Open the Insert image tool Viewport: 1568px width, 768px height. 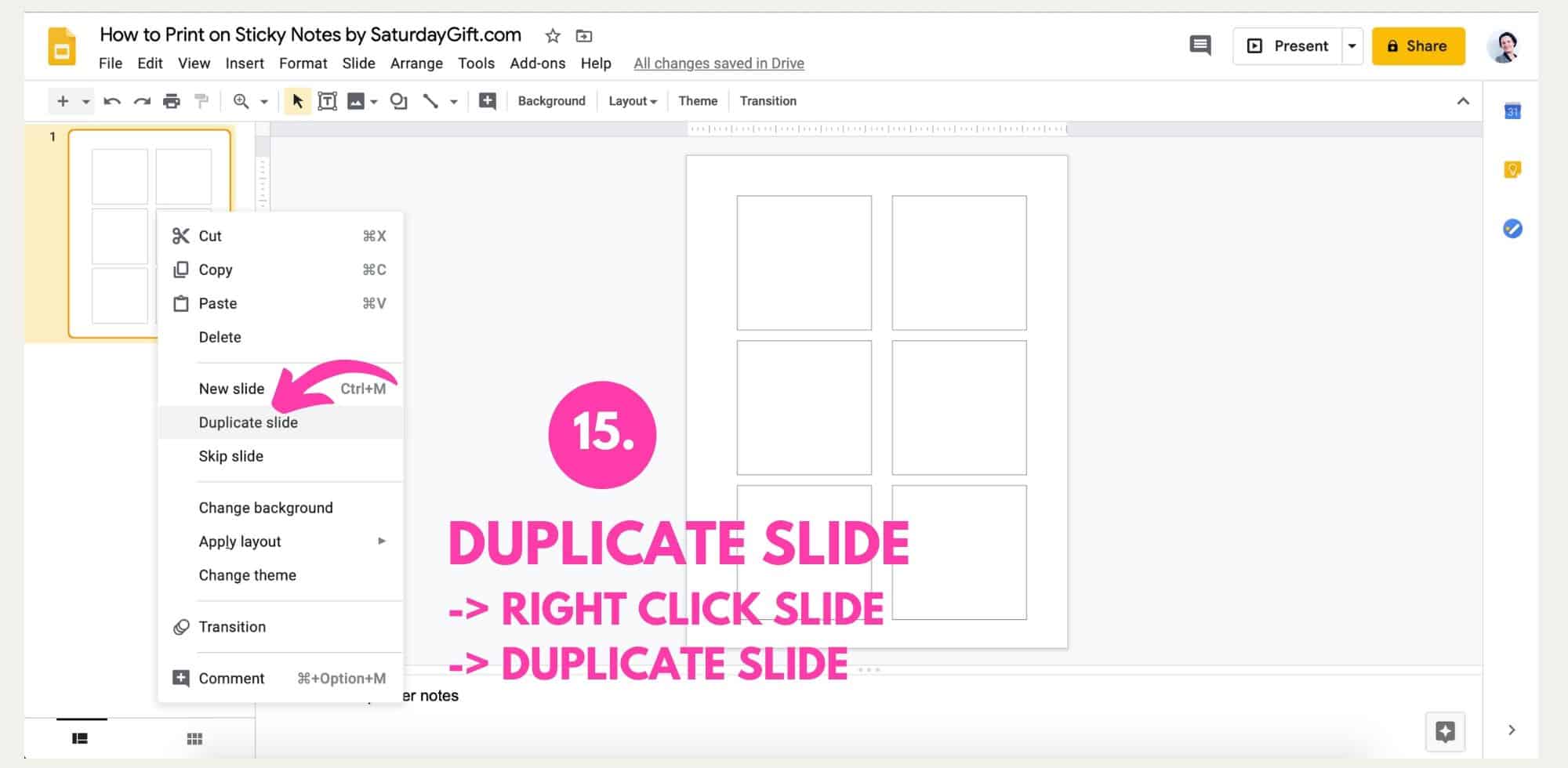click(357, 100)
